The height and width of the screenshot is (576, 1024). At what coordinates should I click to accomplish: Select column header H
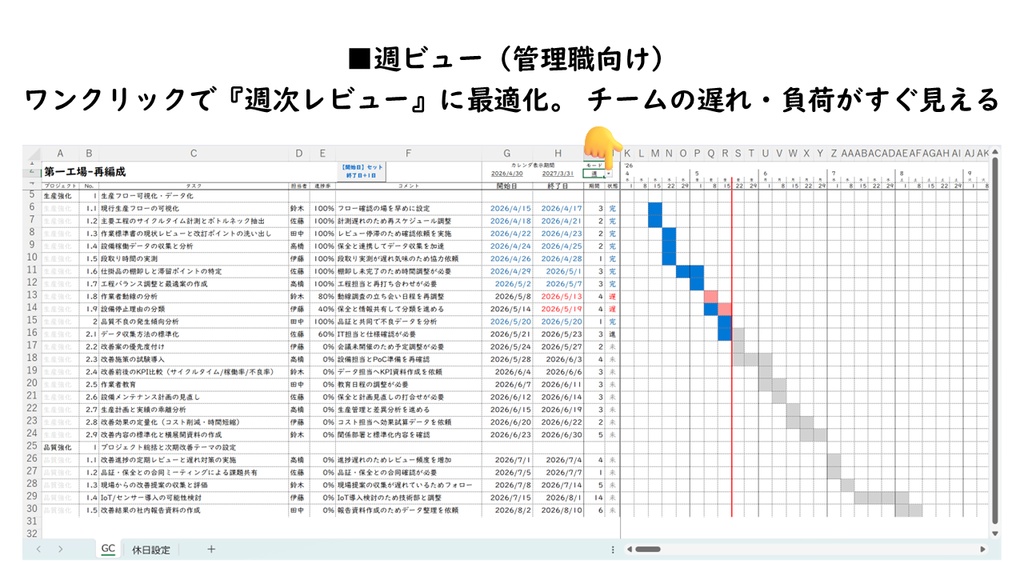[x=558, y=153]
